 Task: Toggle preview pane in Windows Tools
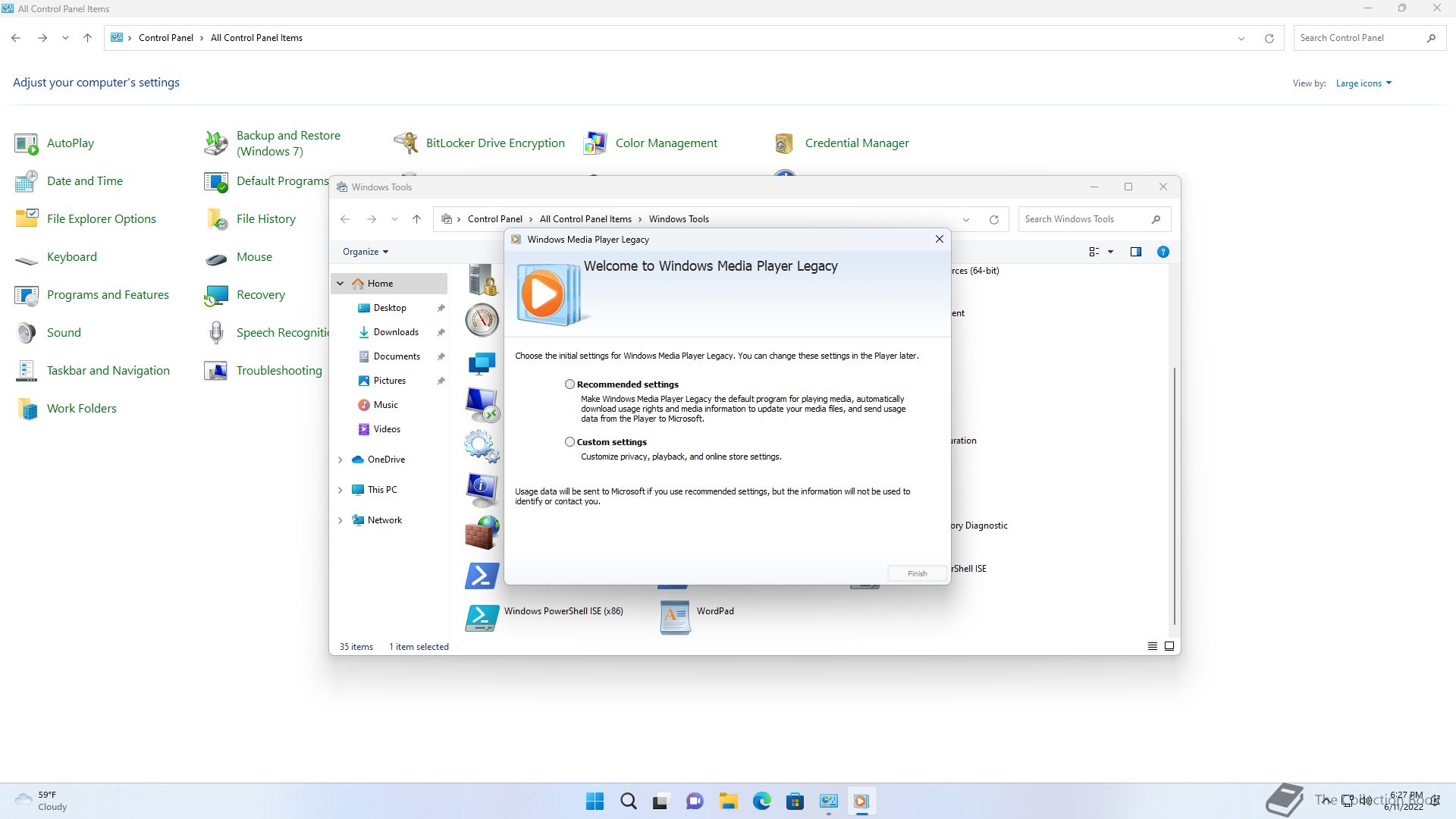1136,252
